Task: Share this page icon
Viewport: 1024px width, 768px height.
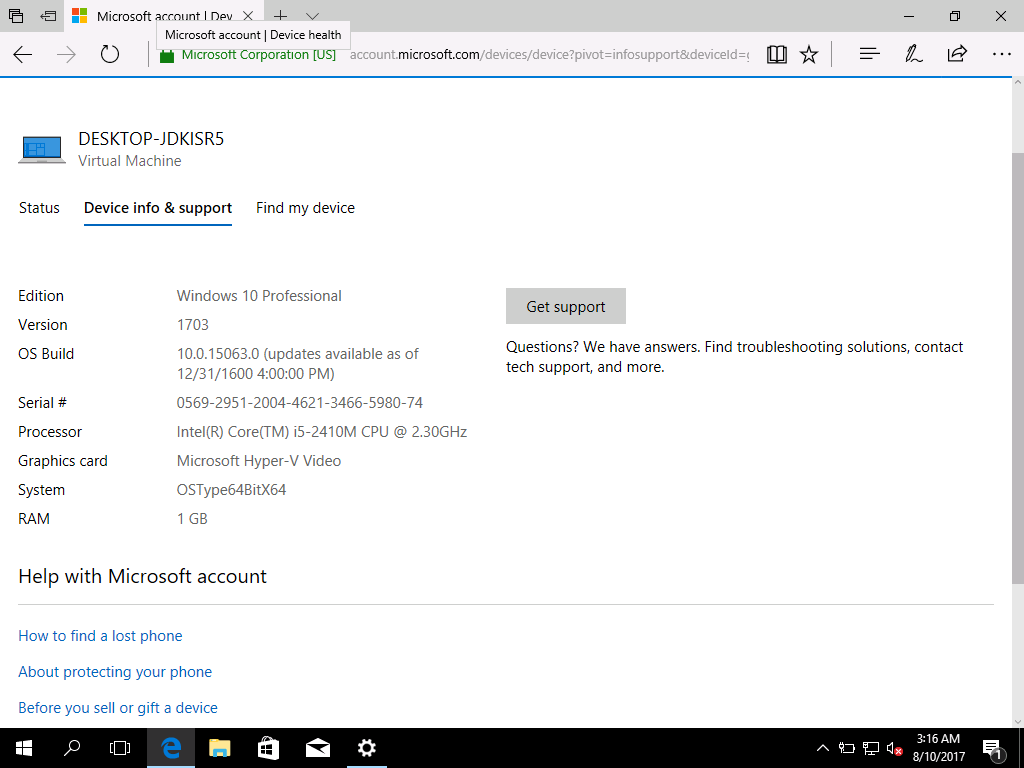Action: [x=957, y=54]
